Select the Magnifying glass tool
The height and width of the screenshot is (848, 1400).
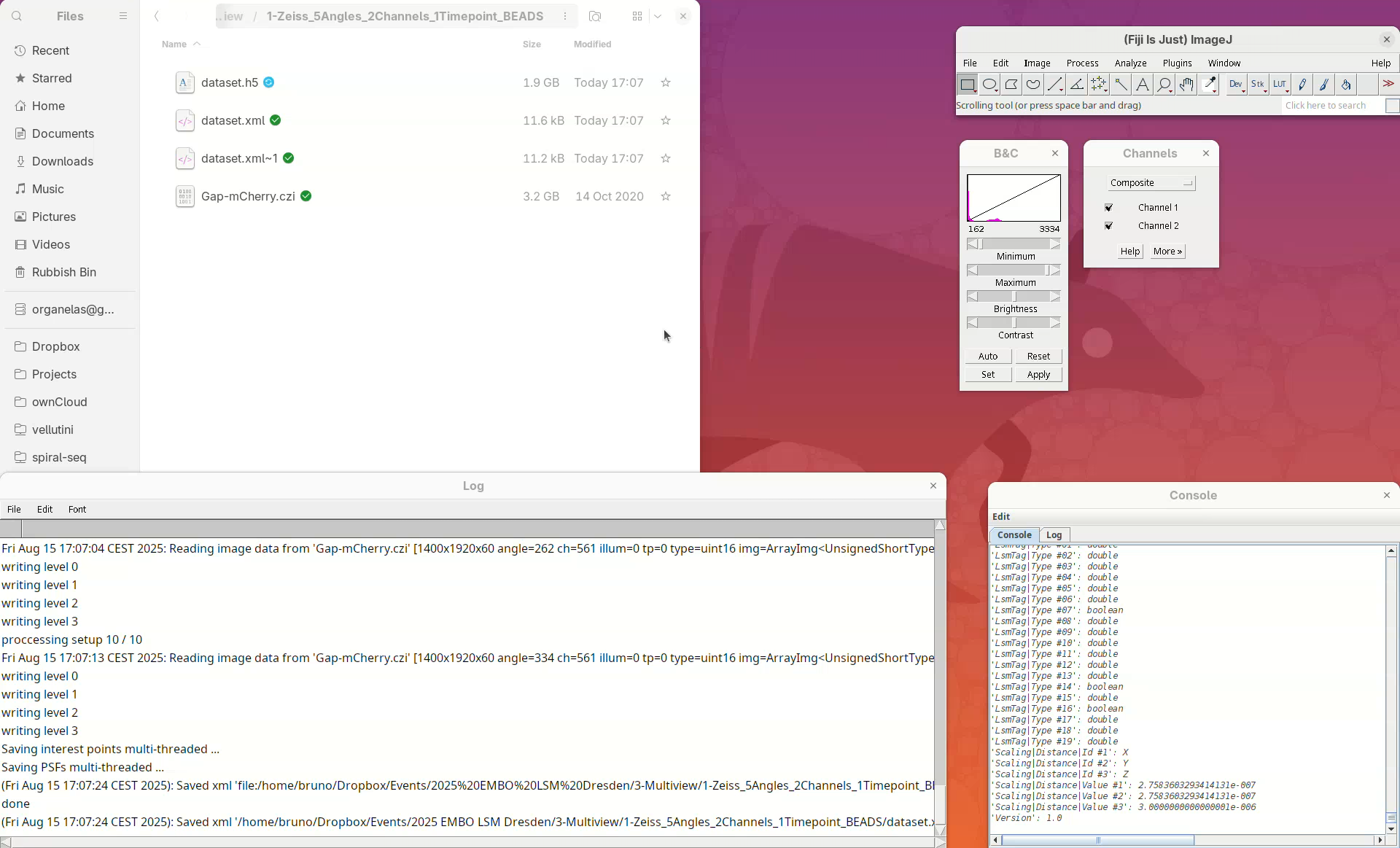pyautogui.click(x=1164, y=85)
